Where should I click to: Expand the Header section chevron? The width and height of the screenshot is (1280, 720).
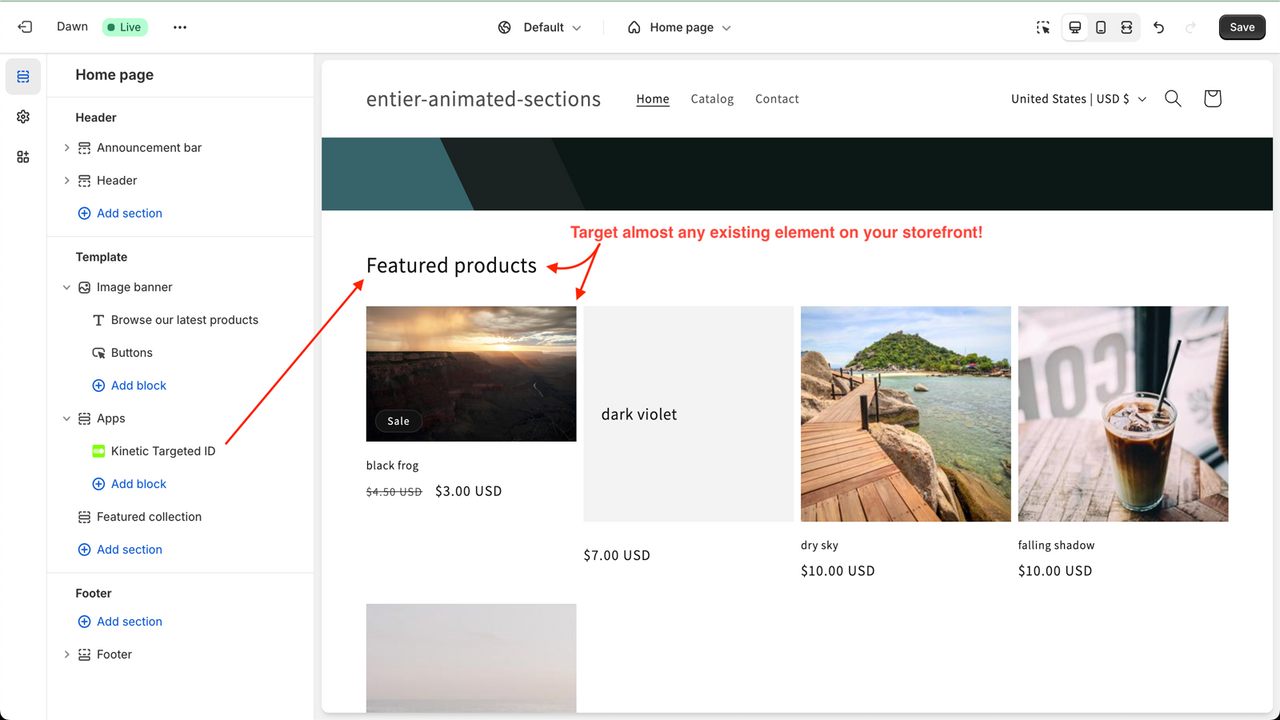67,181
